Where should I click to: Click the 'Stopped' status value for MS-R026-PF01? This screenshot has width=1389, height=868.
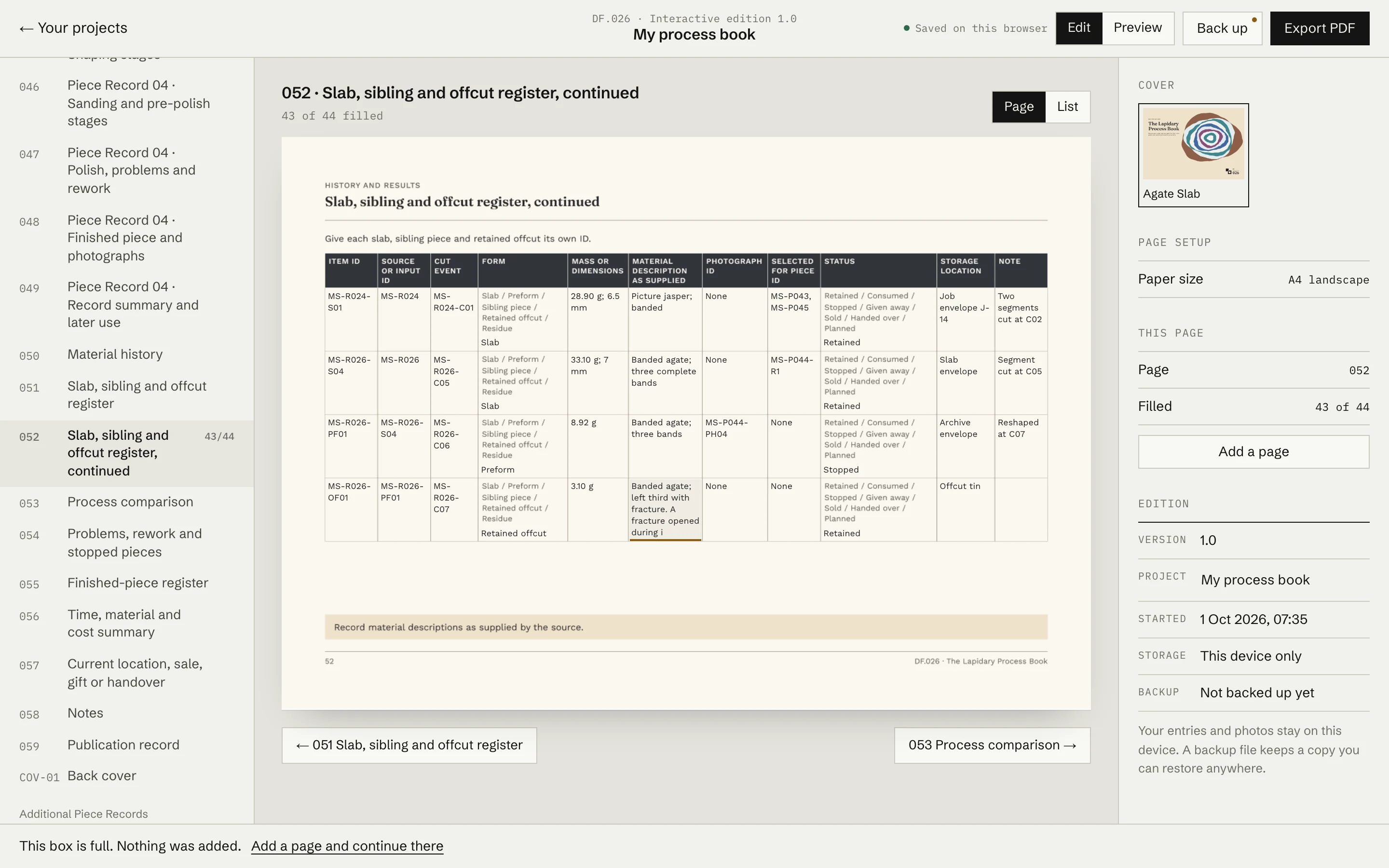841,470
